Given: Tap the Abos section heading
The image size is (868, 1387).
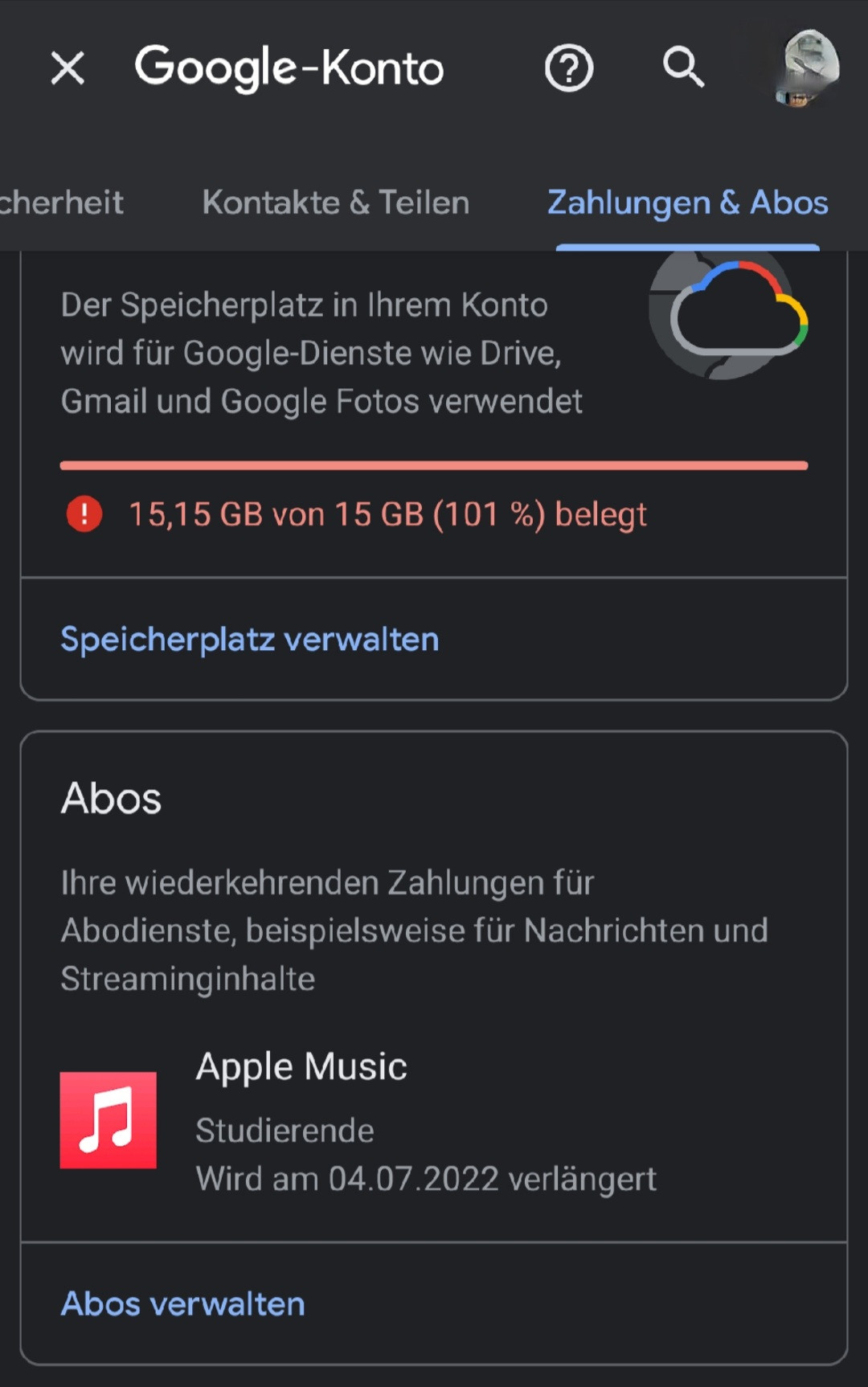Looking at the screenshot, I should 112,798.
